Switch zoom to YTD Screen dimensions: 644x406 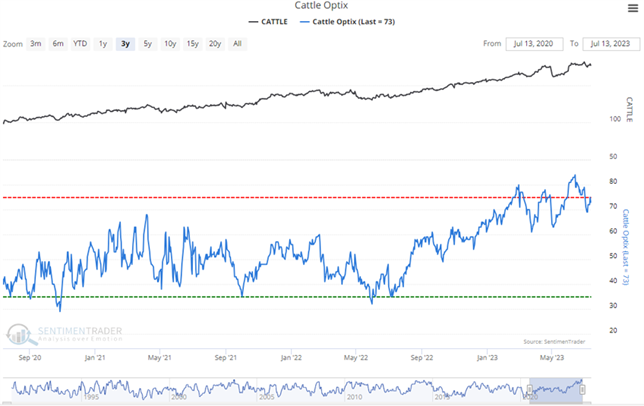pos(81,44)
